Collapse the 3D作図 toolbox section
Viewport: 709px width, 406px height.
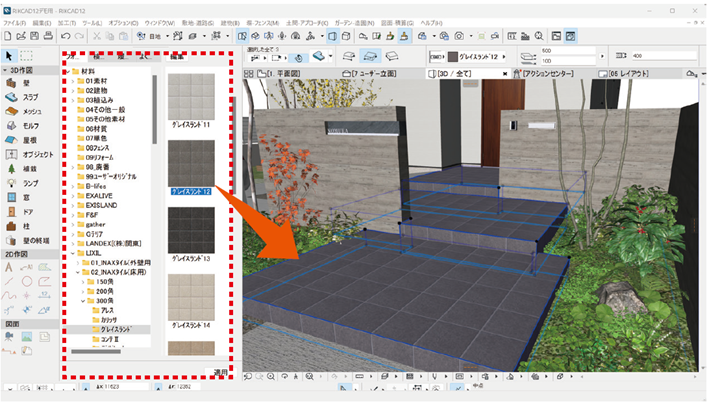point(20,72)
